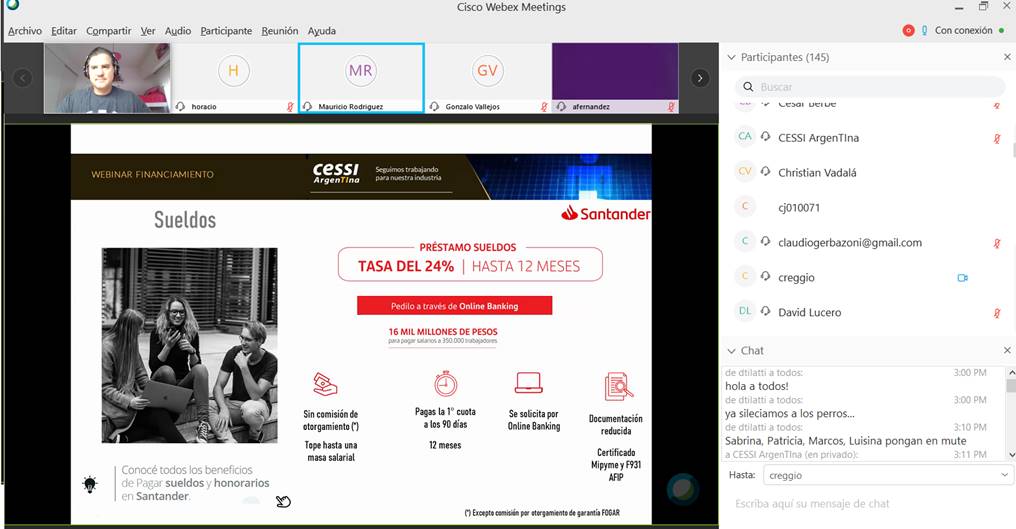Viewport: 1016px width, 529px height.
Task: Click headset icon on Mauricio Rodriguez tile
Action: 307,107
